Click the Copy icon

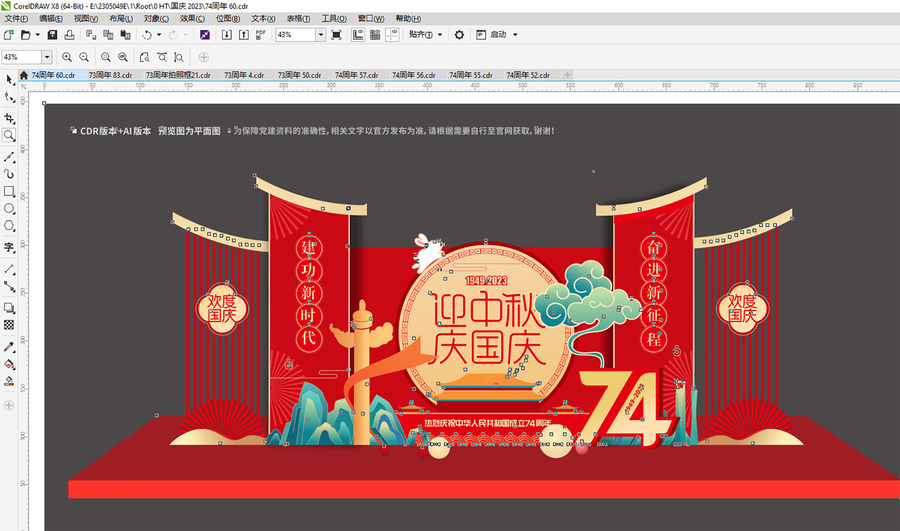(x=108, y=35)
